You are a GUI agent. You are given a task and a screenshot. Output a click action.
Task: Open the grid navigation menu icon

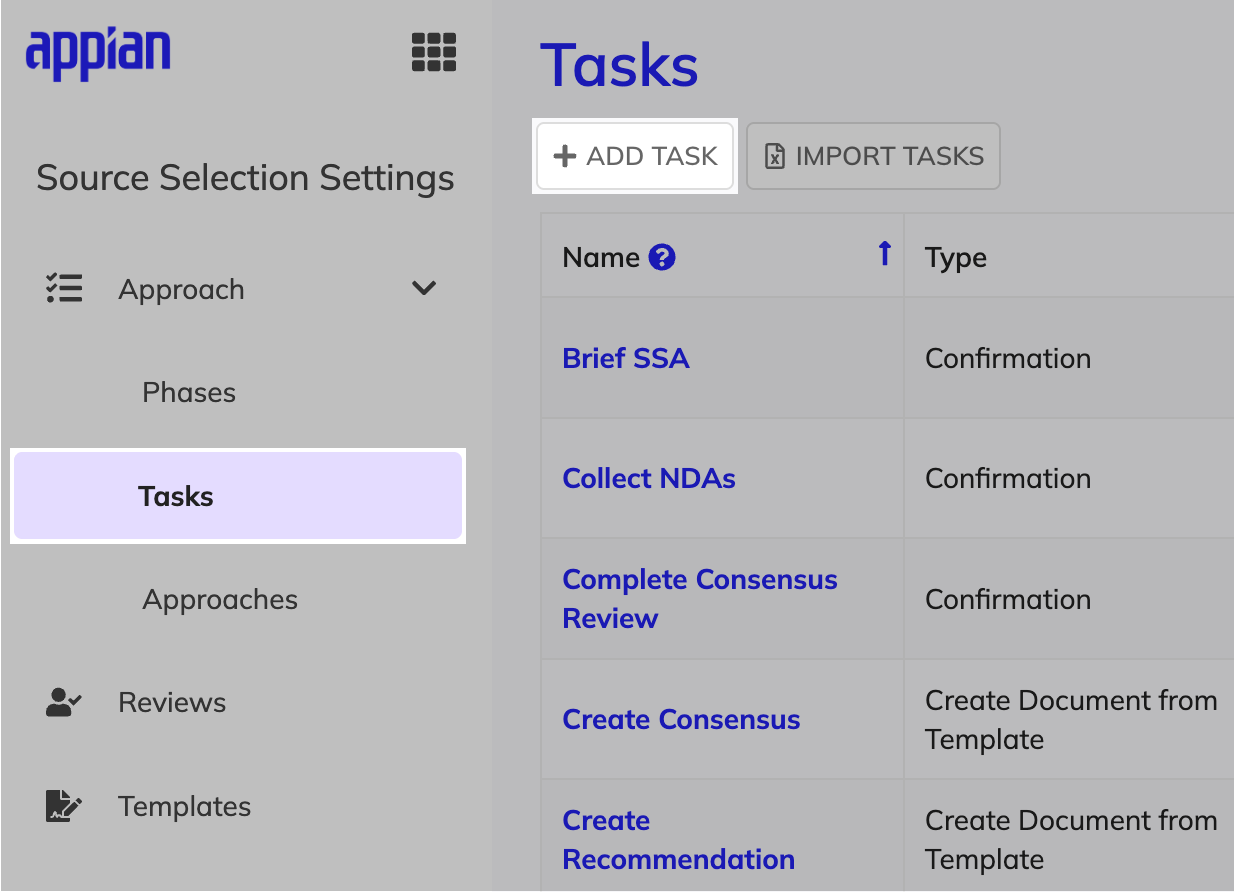(434, 52)
